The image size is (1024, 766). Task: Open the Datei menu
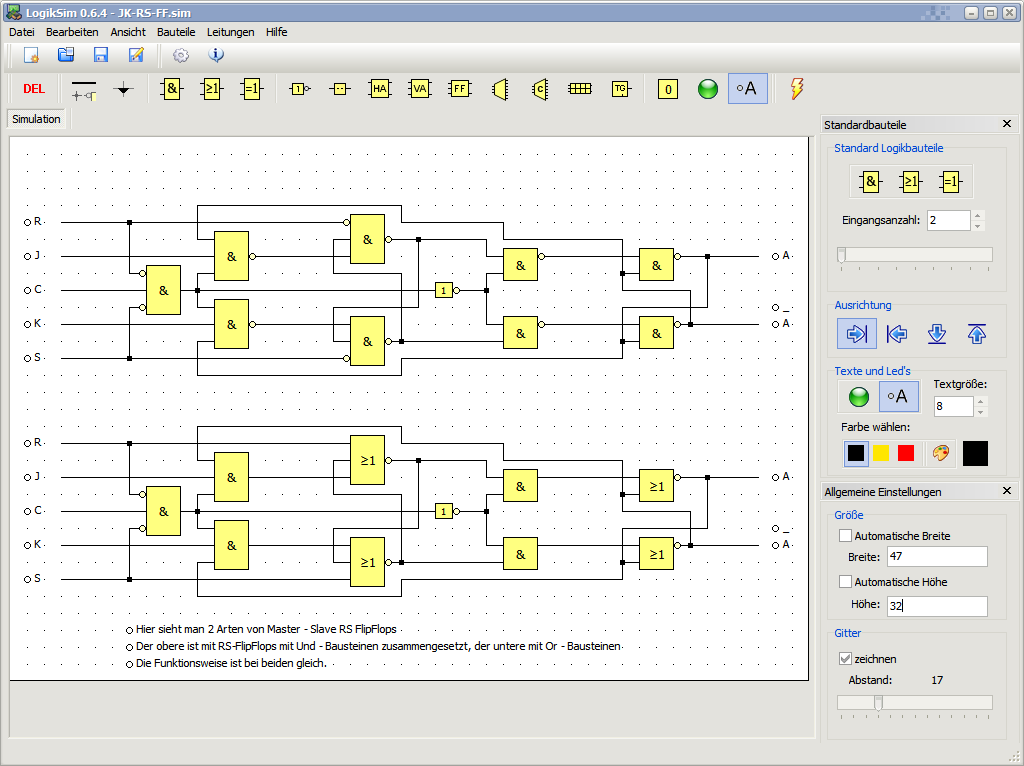coord(22,32)
